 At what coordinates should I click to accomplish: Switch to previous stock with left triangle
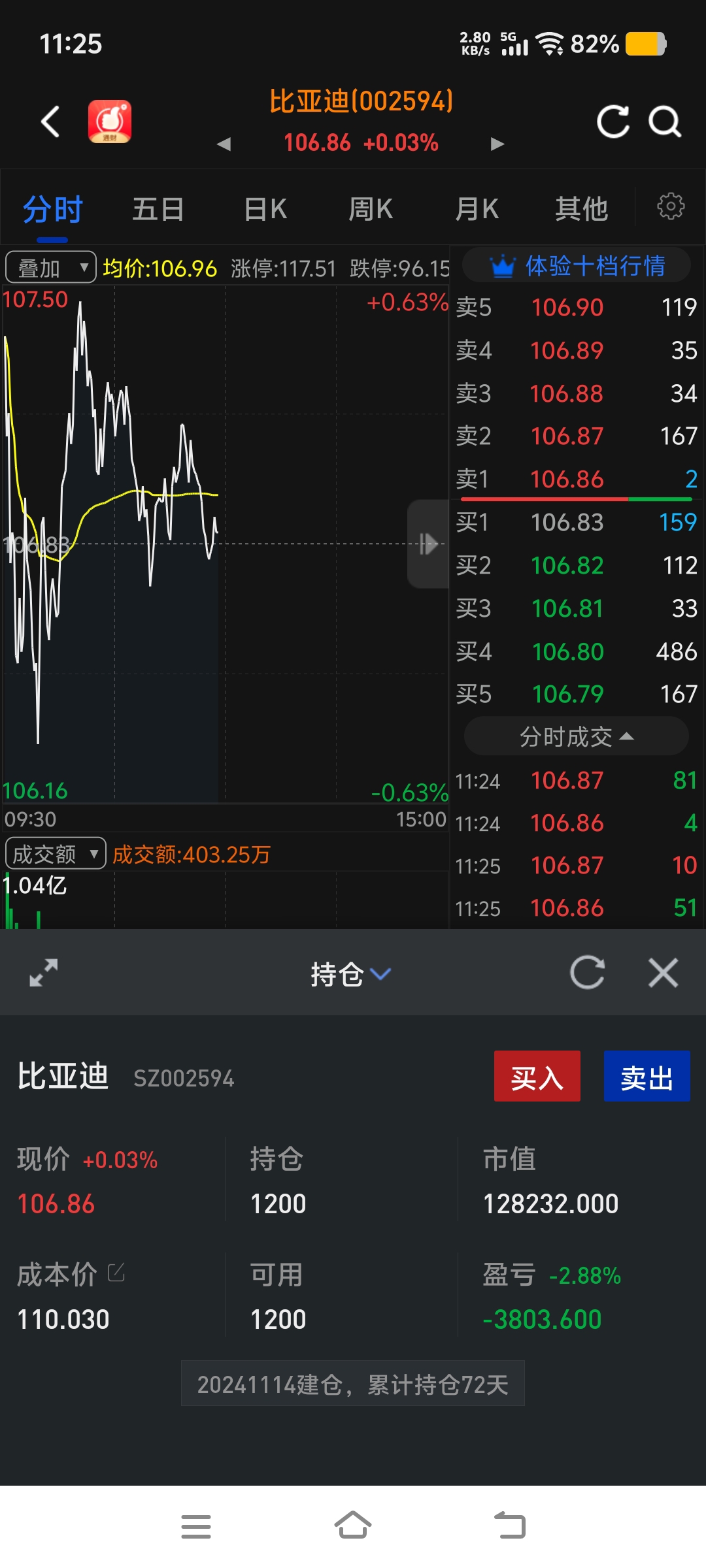[224, 144]
